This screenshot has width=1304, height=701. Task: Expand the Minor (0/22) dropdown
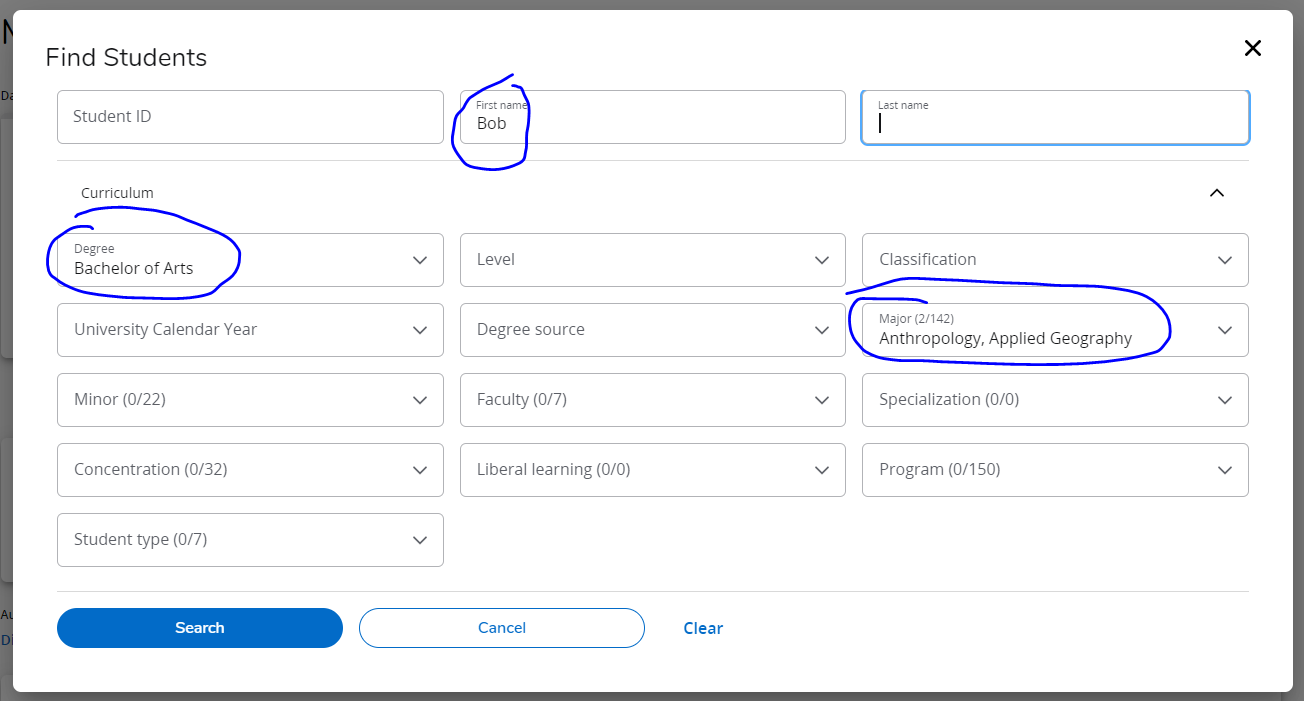tap(250, 400)
